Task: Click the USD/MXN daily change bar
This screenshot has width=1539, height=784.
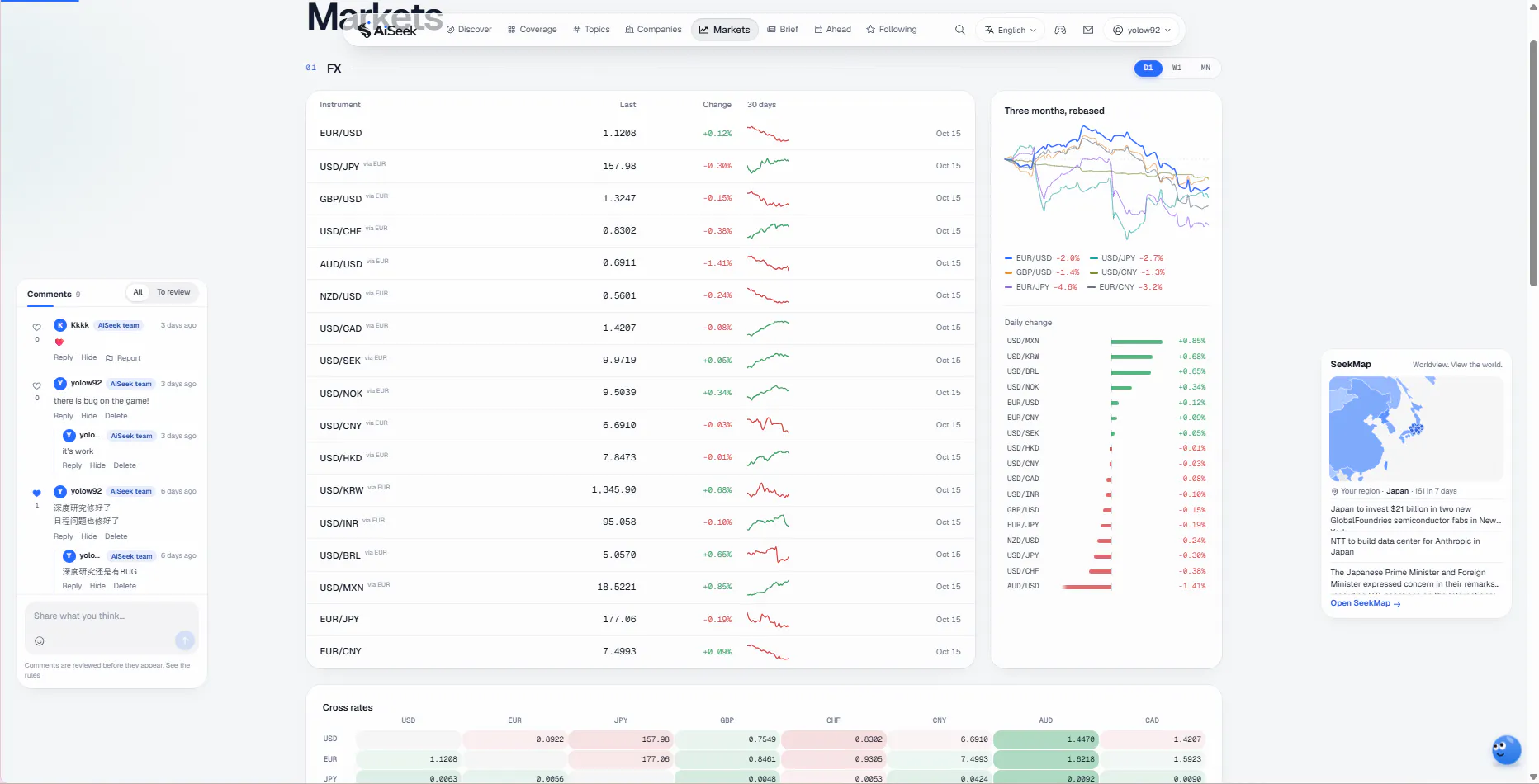Action: [1136, 341]
